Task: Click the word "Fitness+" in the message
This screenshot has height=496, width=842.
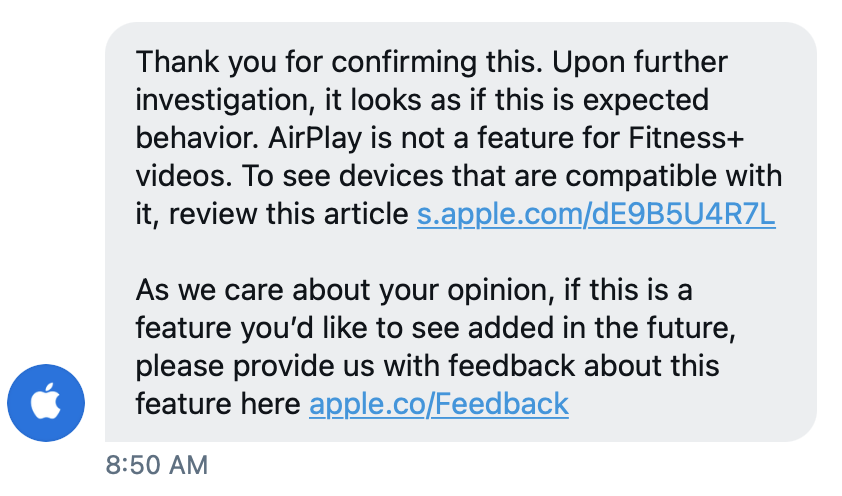Action: [x=686, y=138]
